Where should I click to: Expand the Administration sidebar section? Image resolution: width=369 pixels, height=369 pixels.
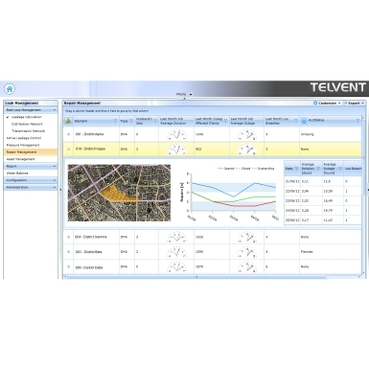(x=30, y=187)
